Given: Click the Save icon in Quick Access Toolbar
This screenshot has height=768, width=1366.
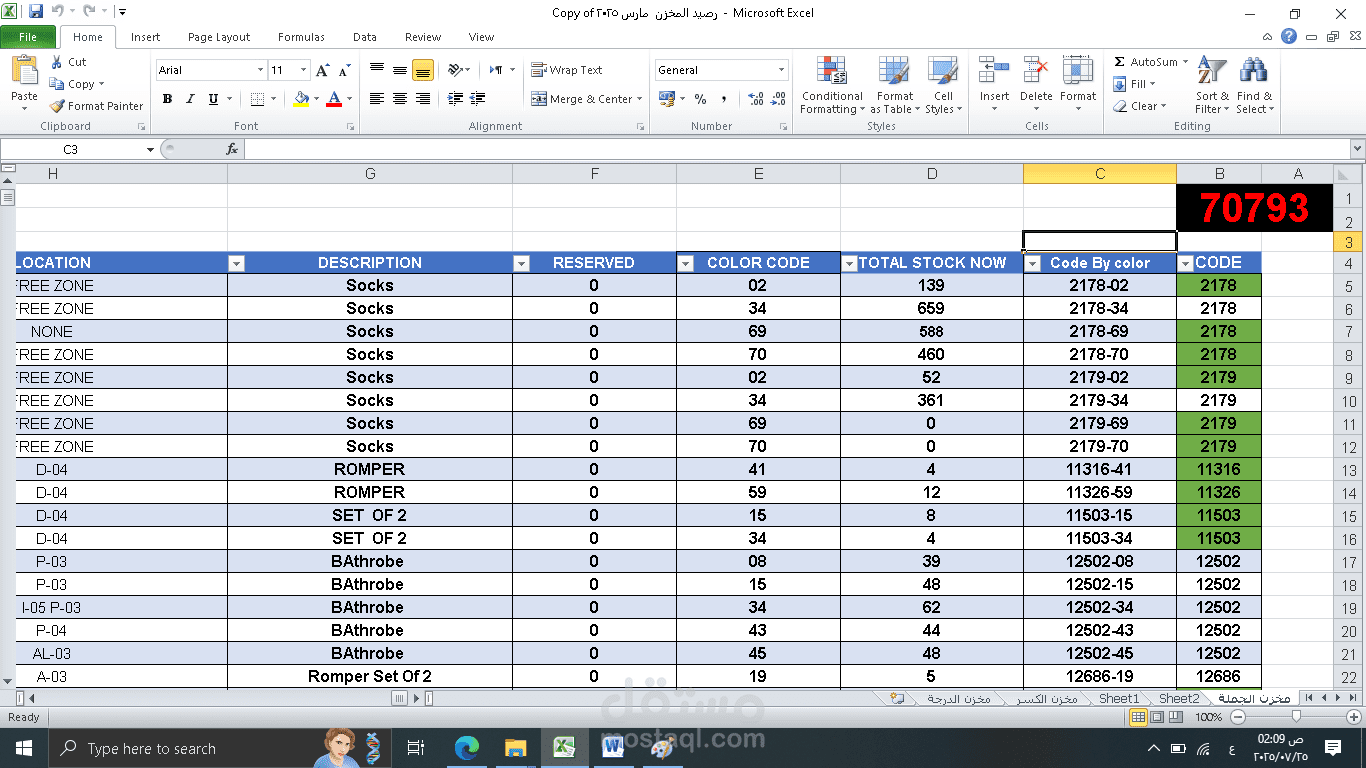Looking at the screenshot, I should click(x=36, y=12).
